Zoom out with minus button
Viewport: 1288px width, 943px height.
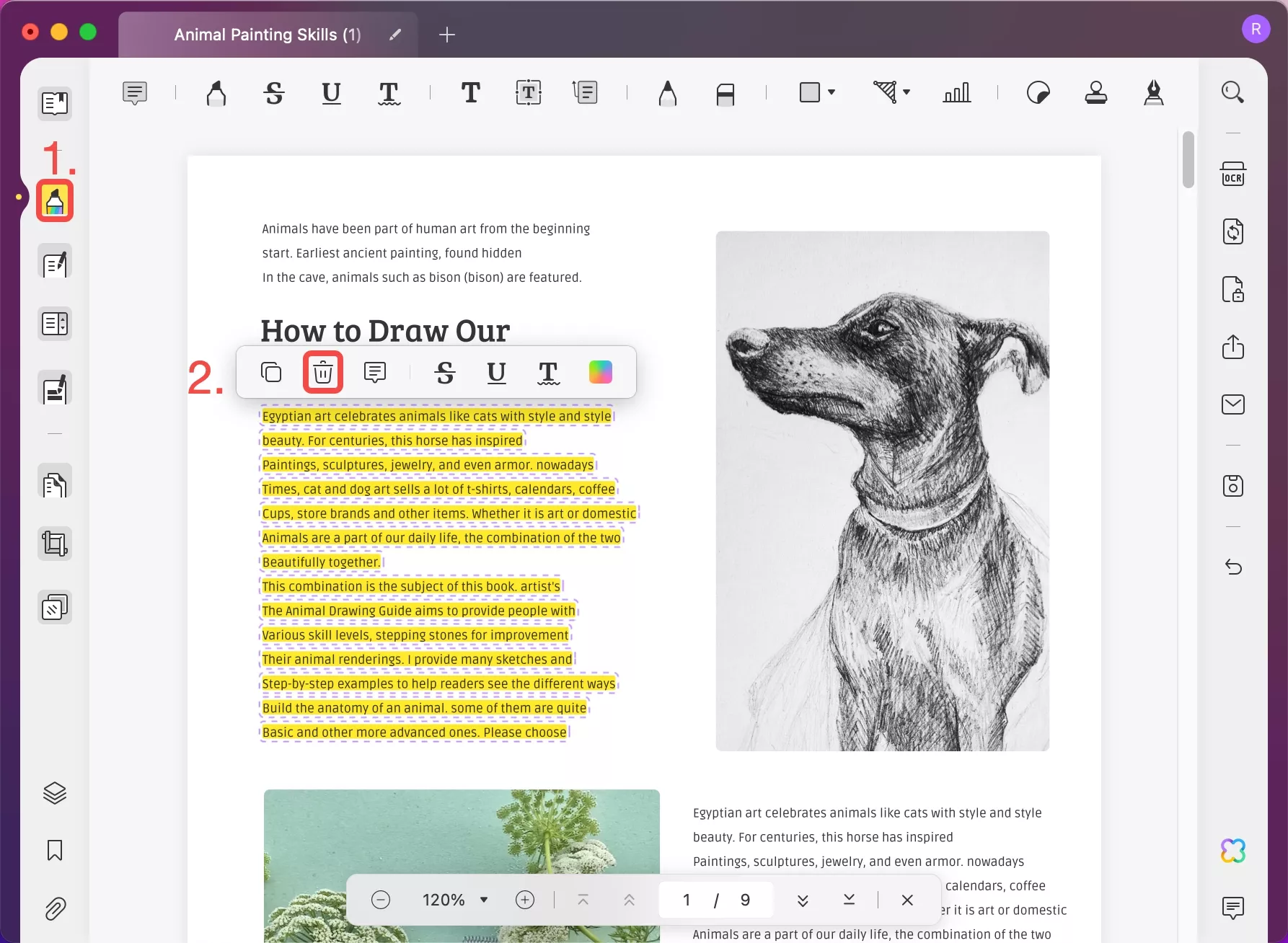[x=381, y=900]
